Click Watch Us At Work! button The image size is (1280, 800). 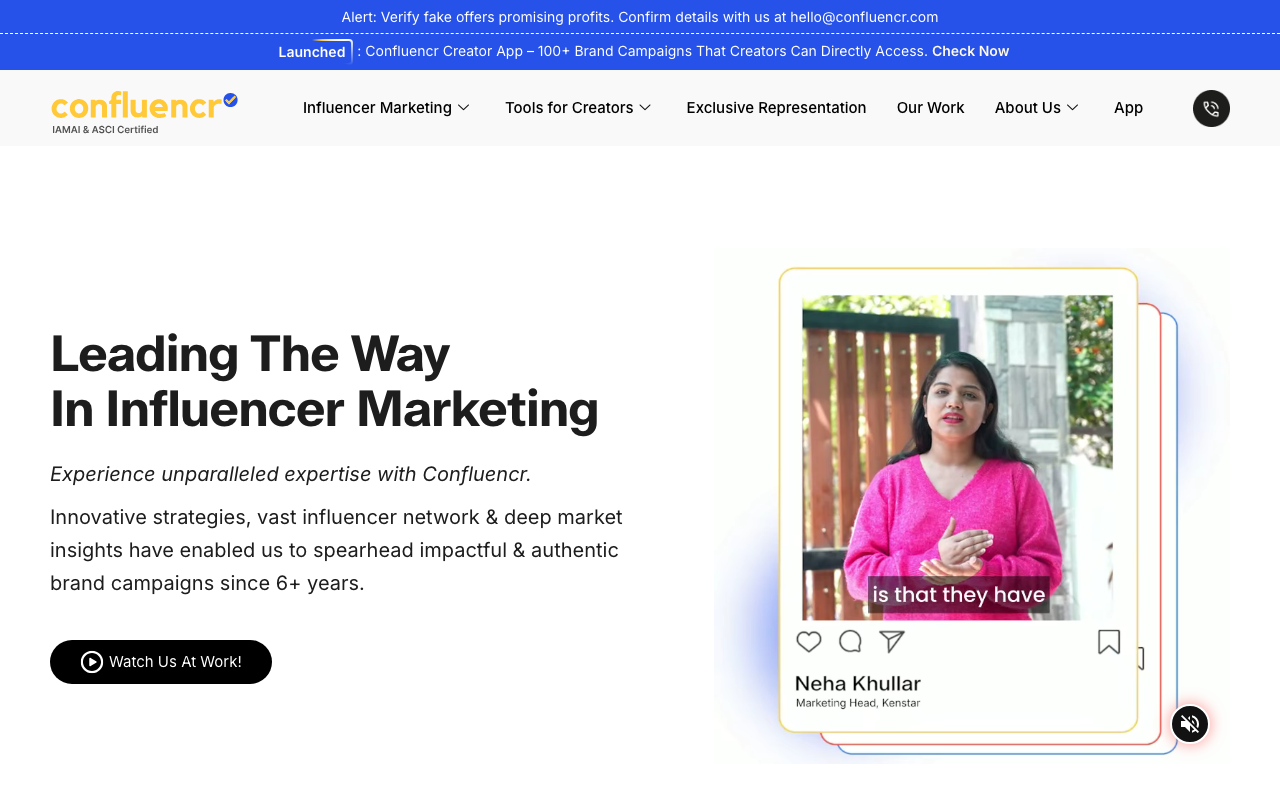click(161, 662)
